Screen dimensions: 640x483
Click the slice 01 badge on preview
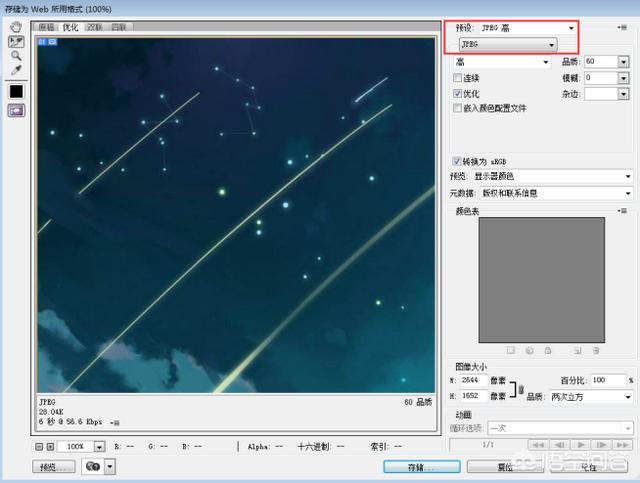click(47, 42)
